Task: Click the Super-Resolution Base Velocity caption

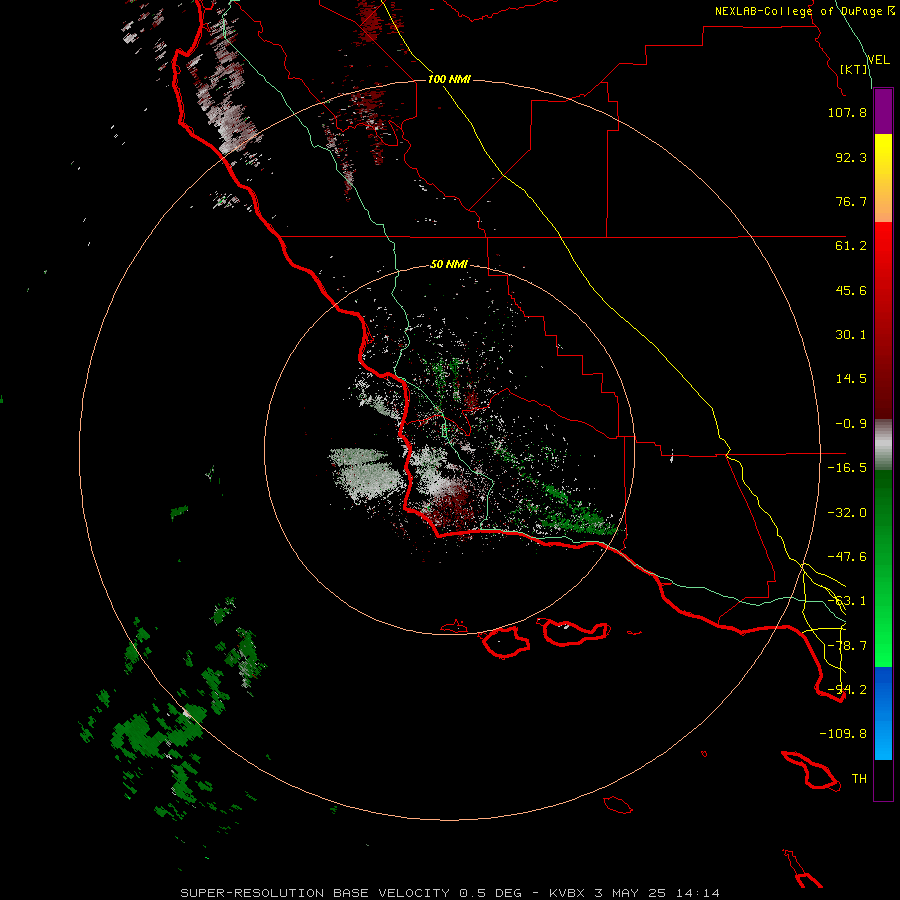Action: coord(449,893)
